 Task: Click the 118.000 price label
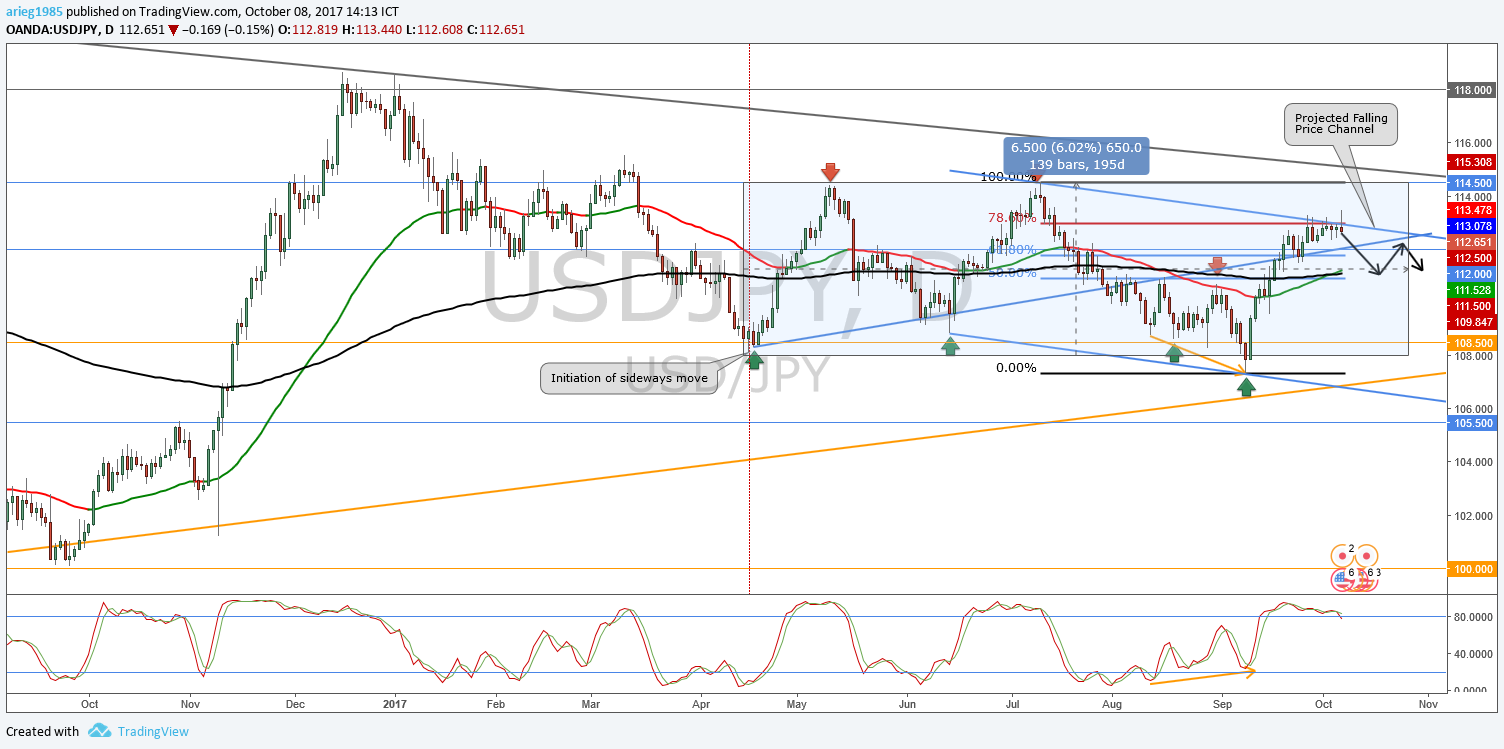click(1471, 90)
